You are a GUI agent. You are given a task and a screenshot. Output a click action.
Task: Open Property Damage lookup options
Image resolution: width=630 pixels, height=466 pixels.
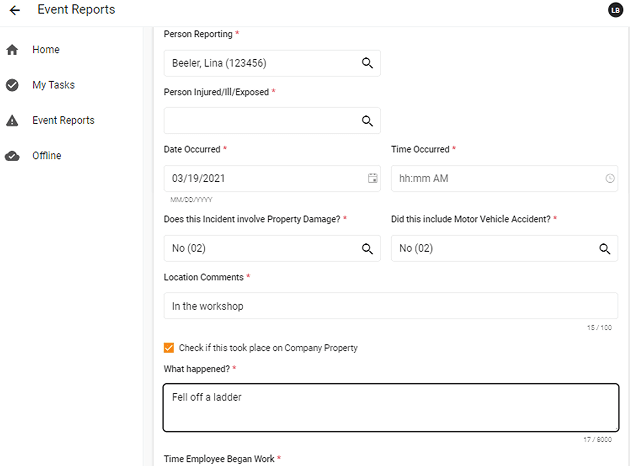(367, 248)
